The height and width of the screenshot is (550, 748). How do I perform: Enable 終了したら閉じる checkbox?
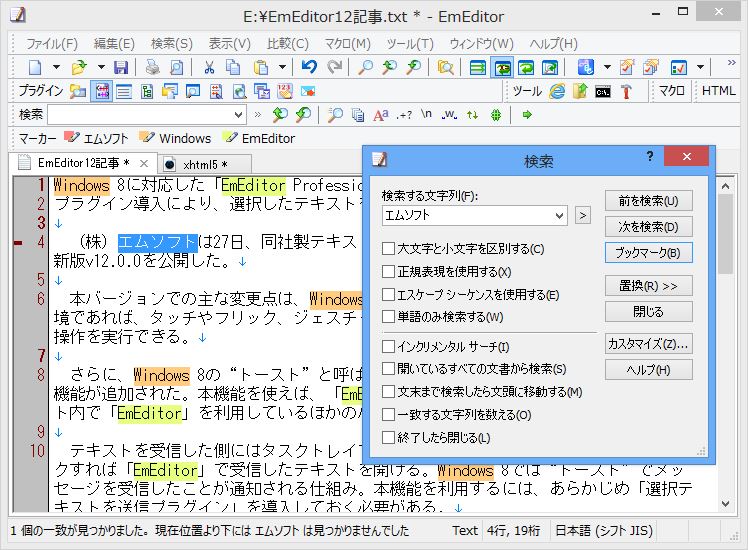388,437
